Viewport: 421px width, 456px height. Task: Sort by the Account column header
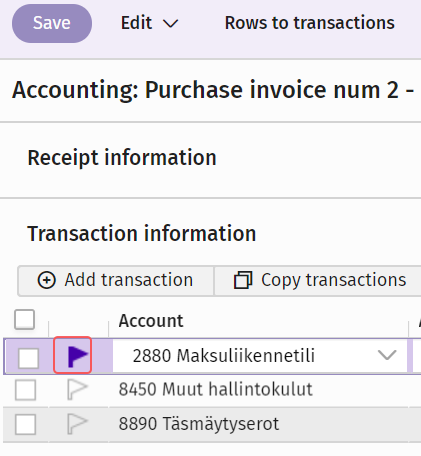tap(151, 321)
